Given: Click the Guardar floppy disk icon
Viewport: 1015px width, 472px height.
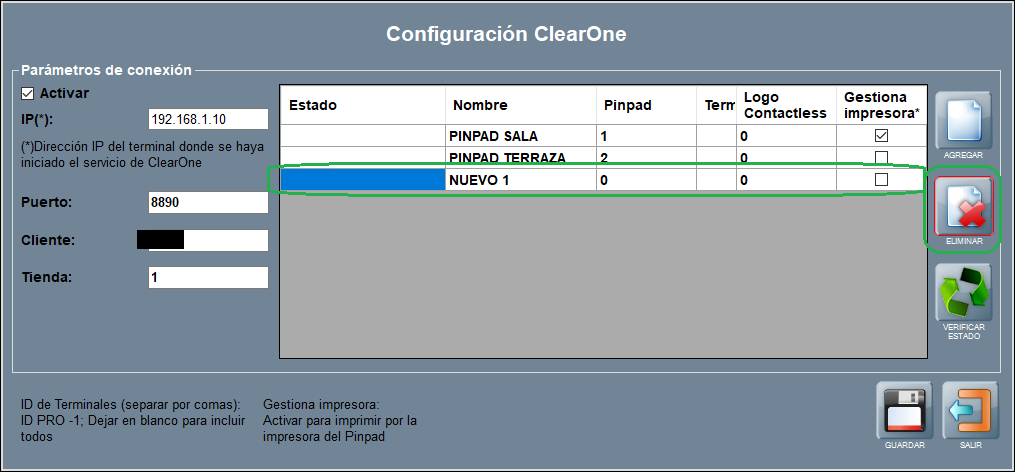Looking at the screenshot, I should pos(904,411).
